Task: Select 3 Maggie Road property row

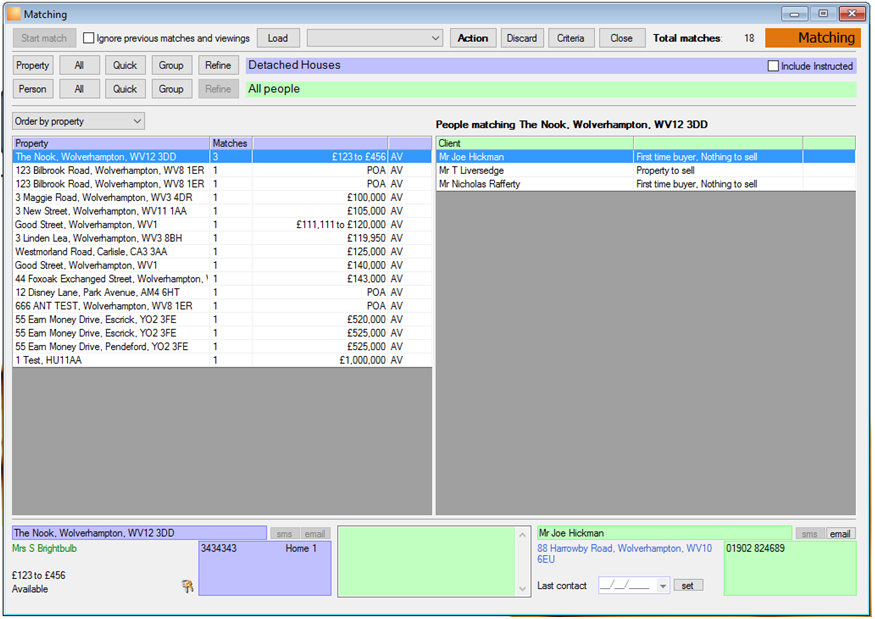Action: [222, 198]
